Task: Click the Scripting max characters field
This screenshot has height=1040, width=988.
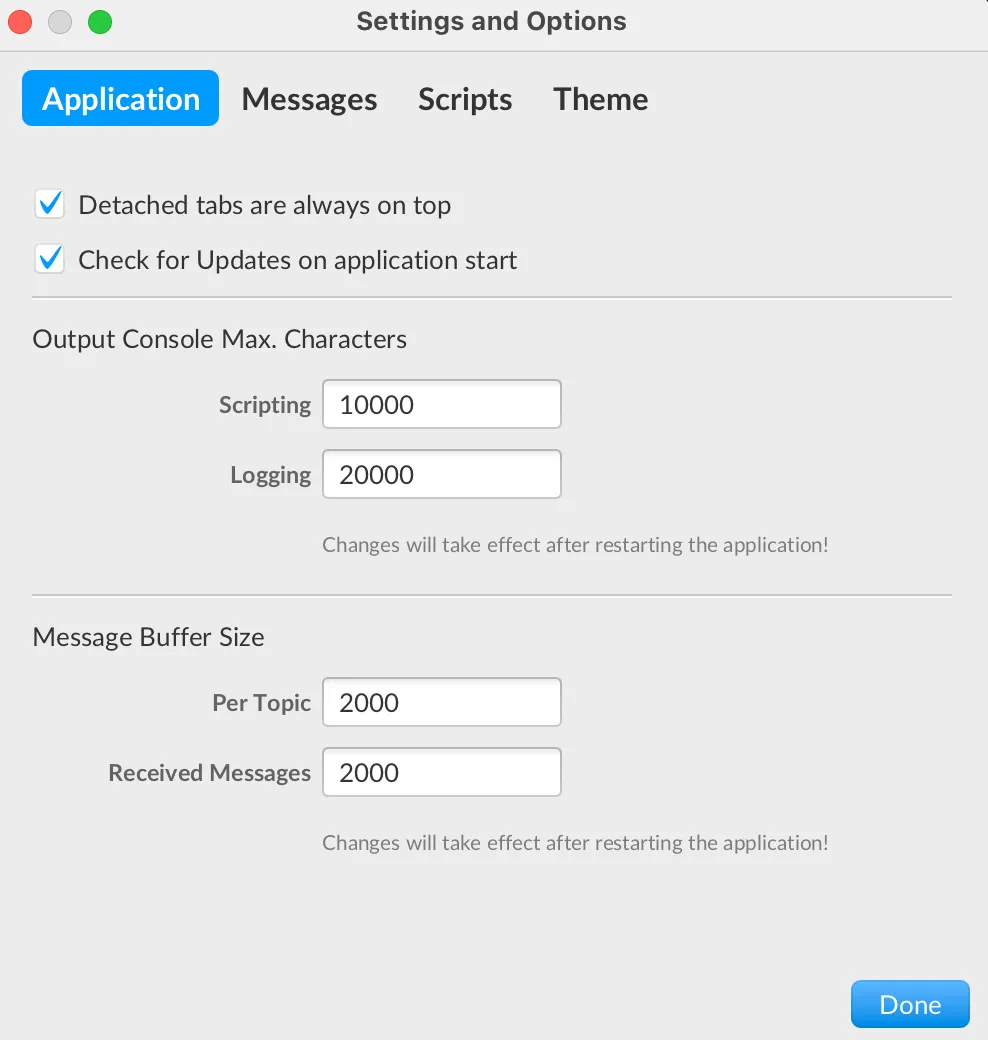Action: (x=442, y=404)
